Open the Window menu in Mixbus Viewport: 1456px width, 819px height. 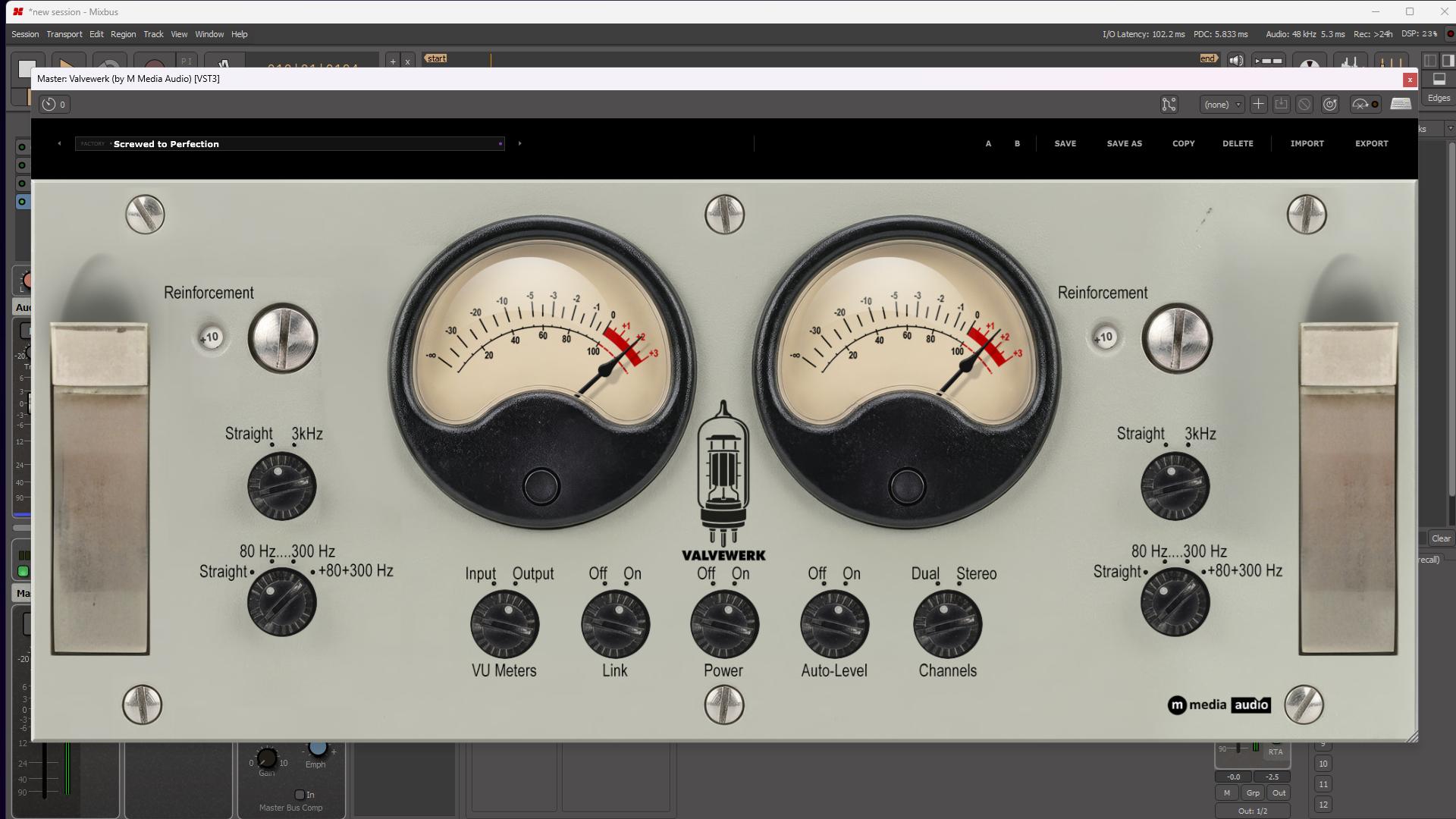pyautogui.click(x=209, y=34)
